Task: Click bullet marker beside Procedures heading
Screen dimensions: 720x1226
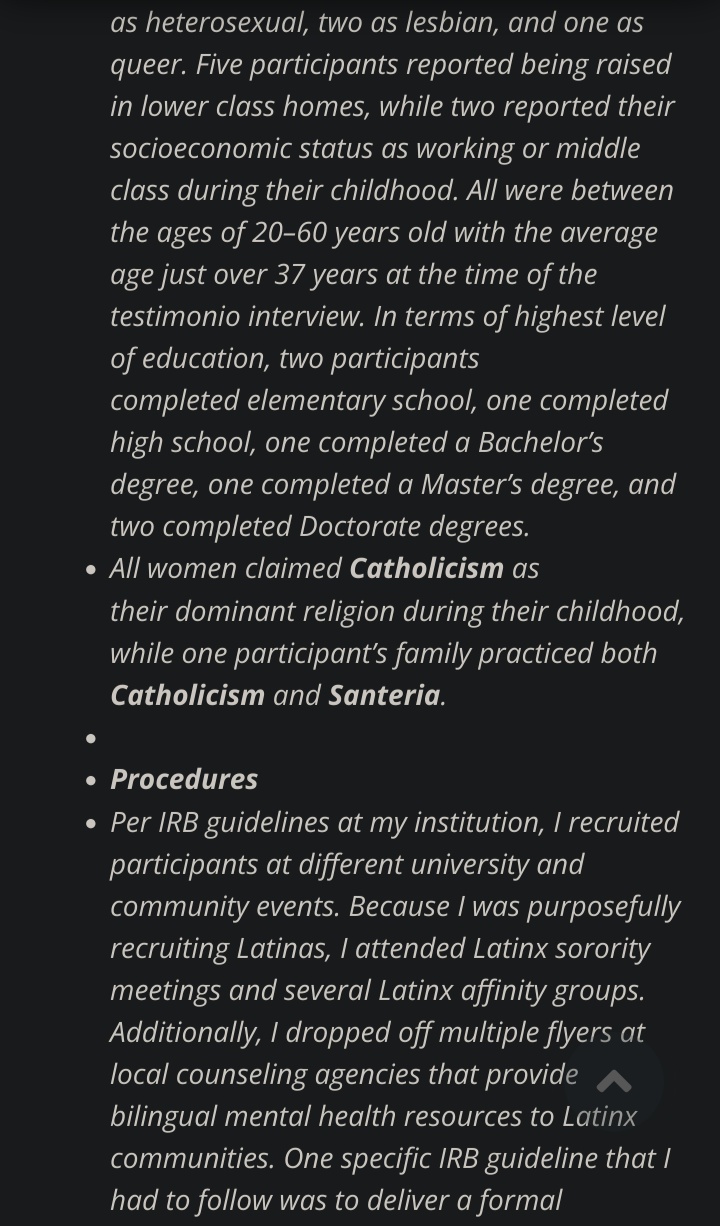Action: pos(91,780)
